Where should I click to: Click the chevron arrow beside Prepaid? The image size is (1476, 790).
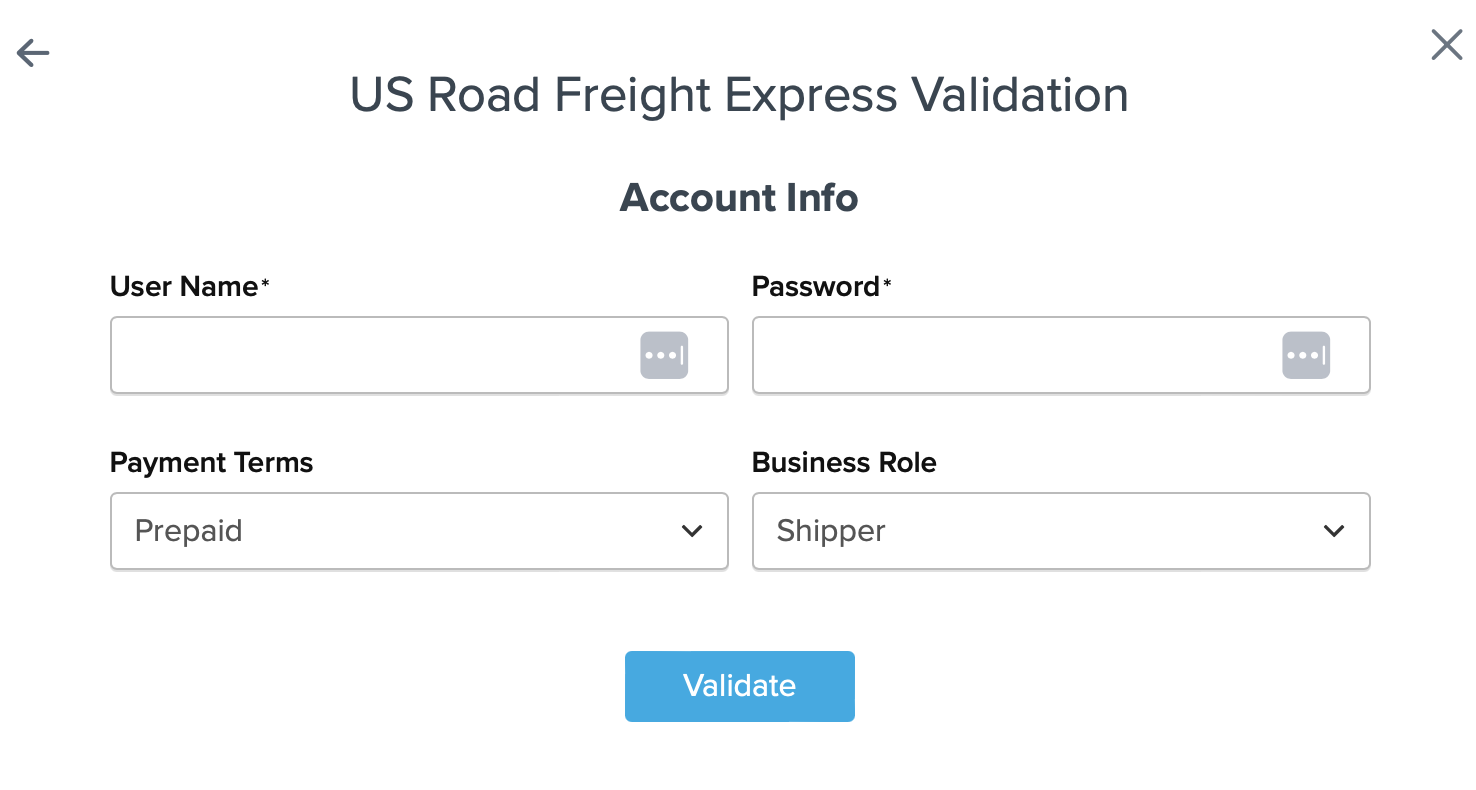tap(692, 531)
